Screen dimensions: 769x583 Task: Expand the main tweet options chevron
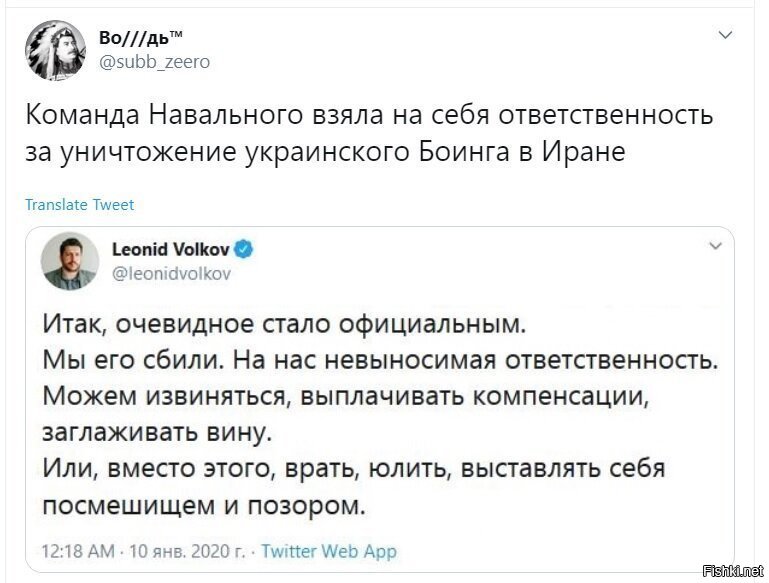[725, 35]
